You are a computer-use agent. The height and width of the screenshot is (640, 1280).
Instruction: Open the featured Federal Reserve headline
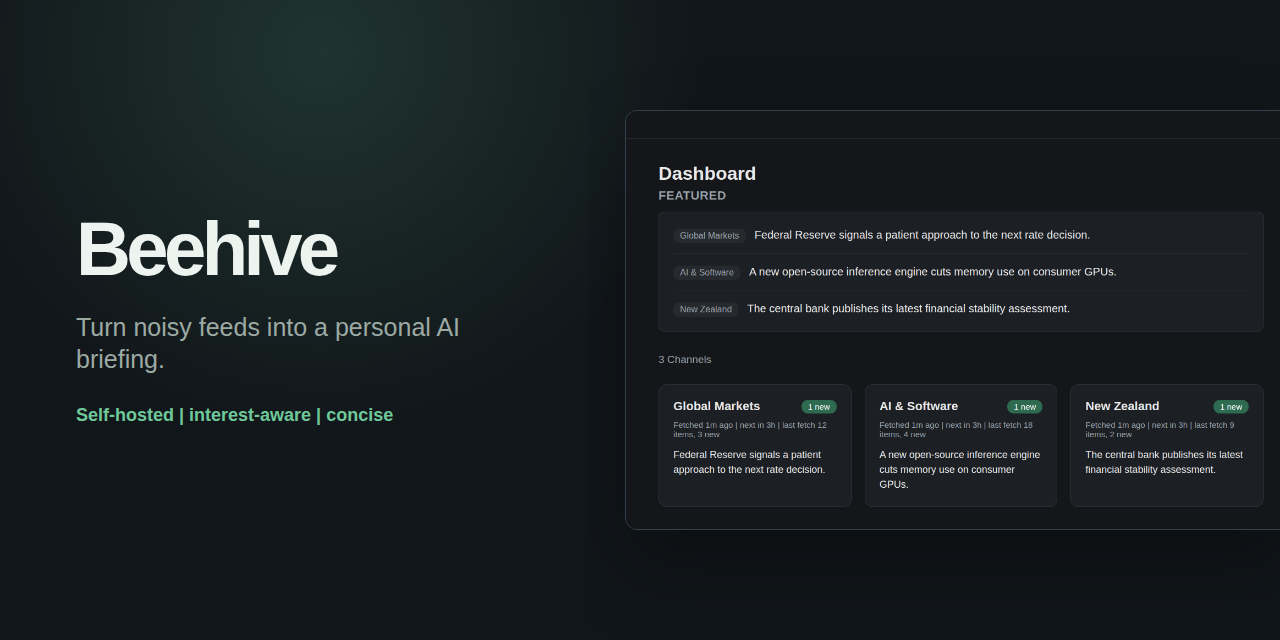click(x=922, y=235)
